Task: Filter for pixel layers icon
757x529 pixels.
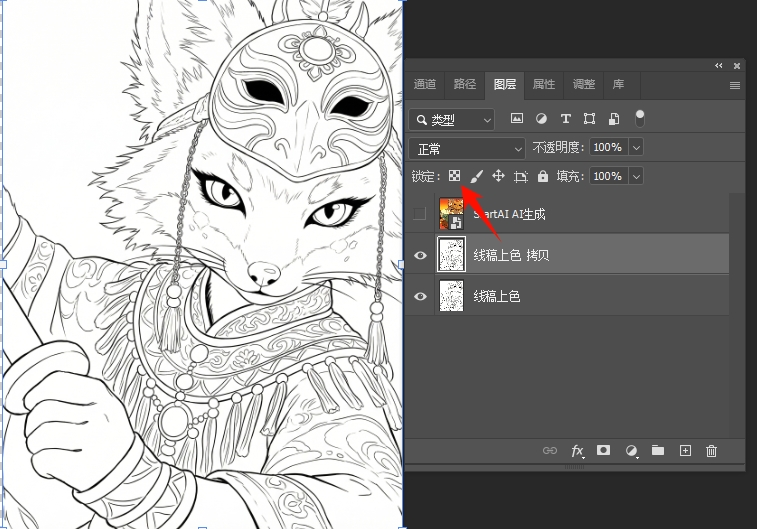Action: point(517,118)
